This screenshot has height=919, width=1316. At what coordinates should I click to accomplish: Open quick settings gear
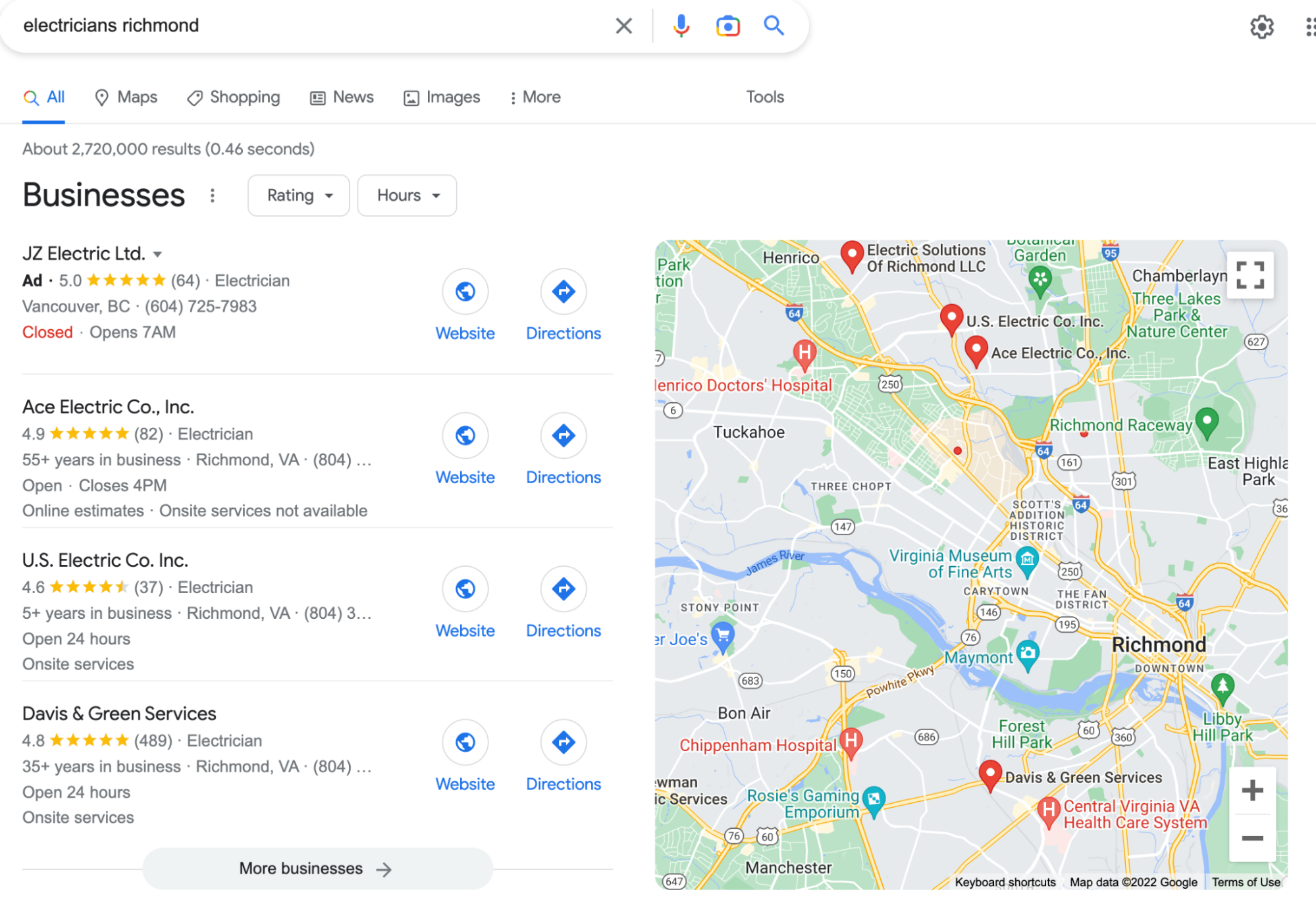[x=1262, y=27]
